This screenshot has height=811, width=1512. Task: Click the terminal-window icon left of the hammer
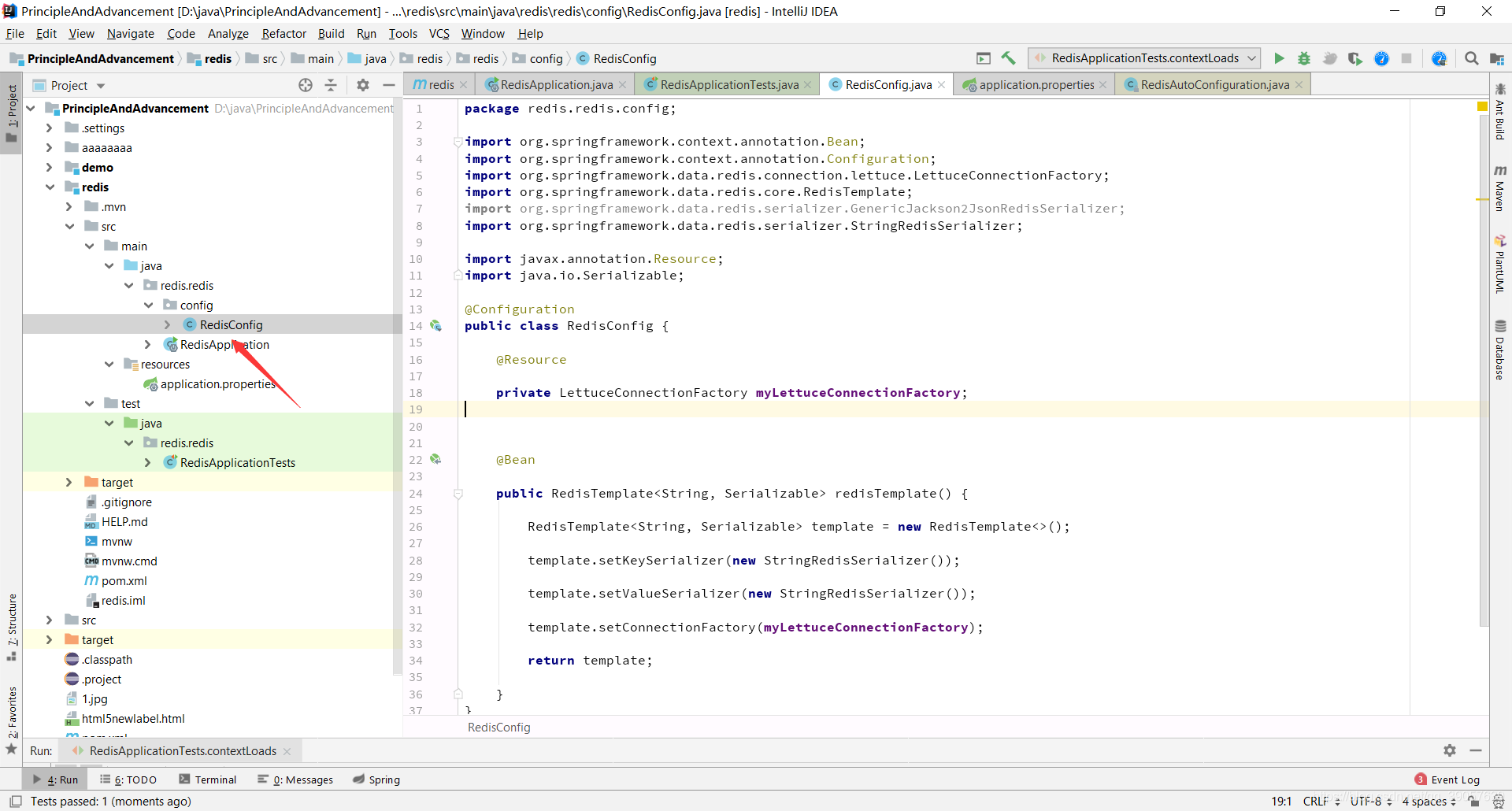point(984,58)
